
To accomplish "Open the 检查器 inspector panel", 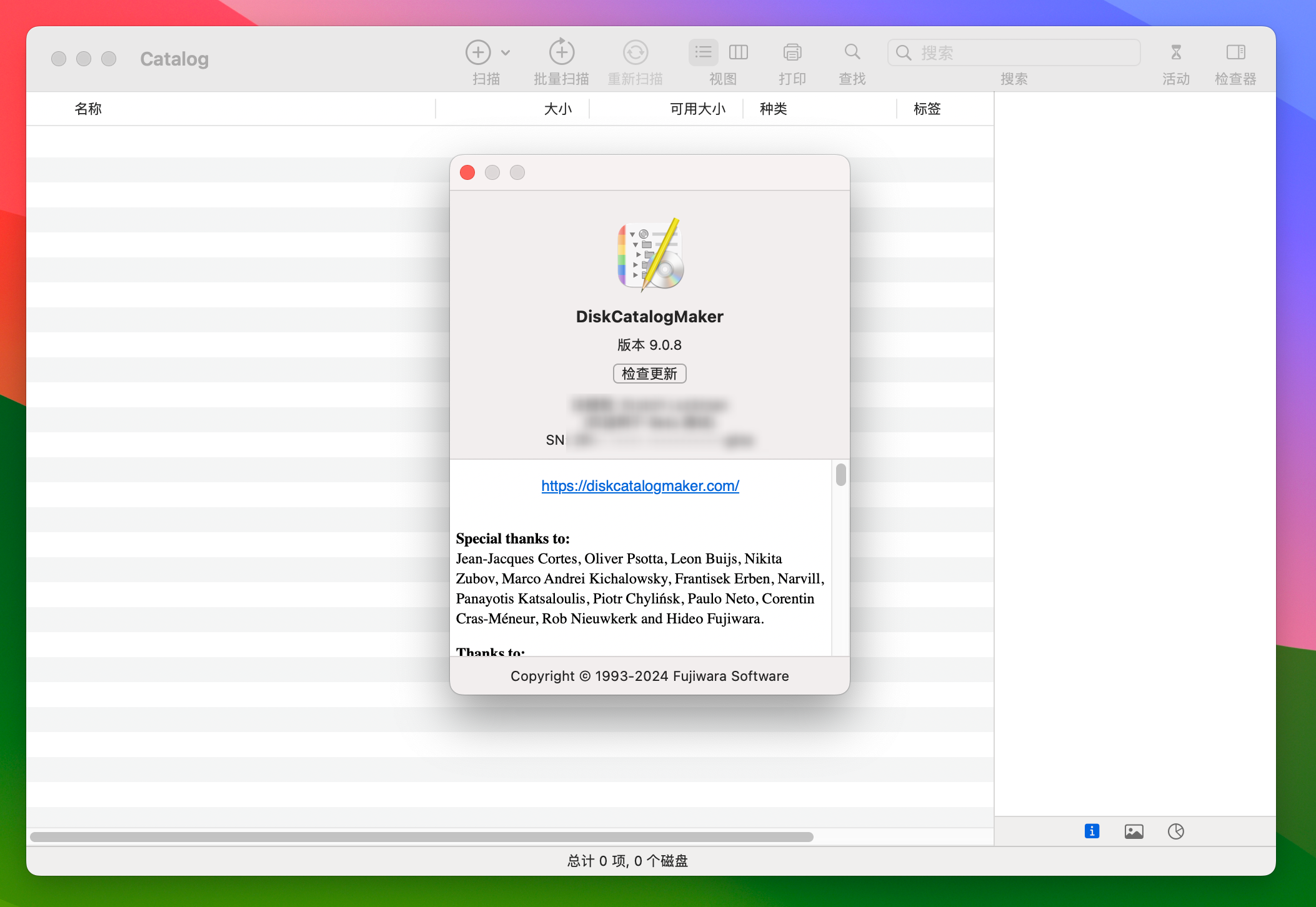I will [1234, 52].
